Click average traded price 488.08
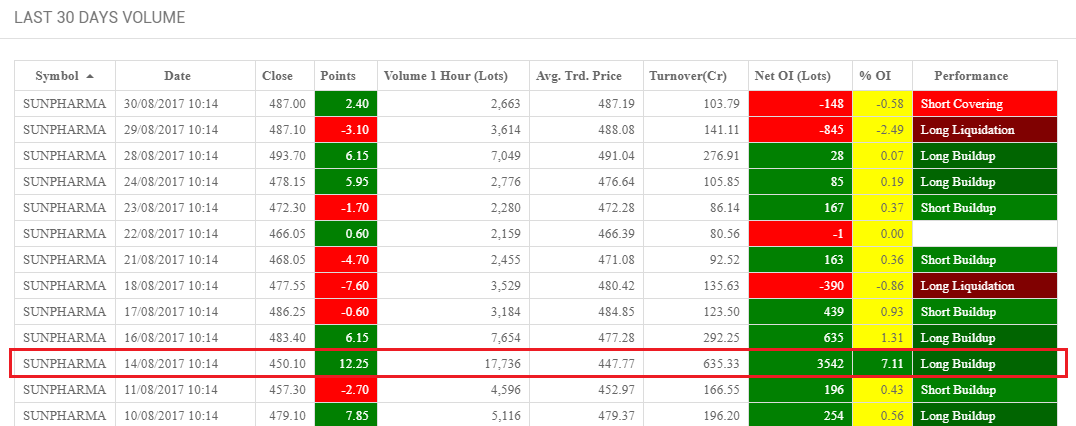This screenshot has width=1076, height=426. click(x=617, y=130)
